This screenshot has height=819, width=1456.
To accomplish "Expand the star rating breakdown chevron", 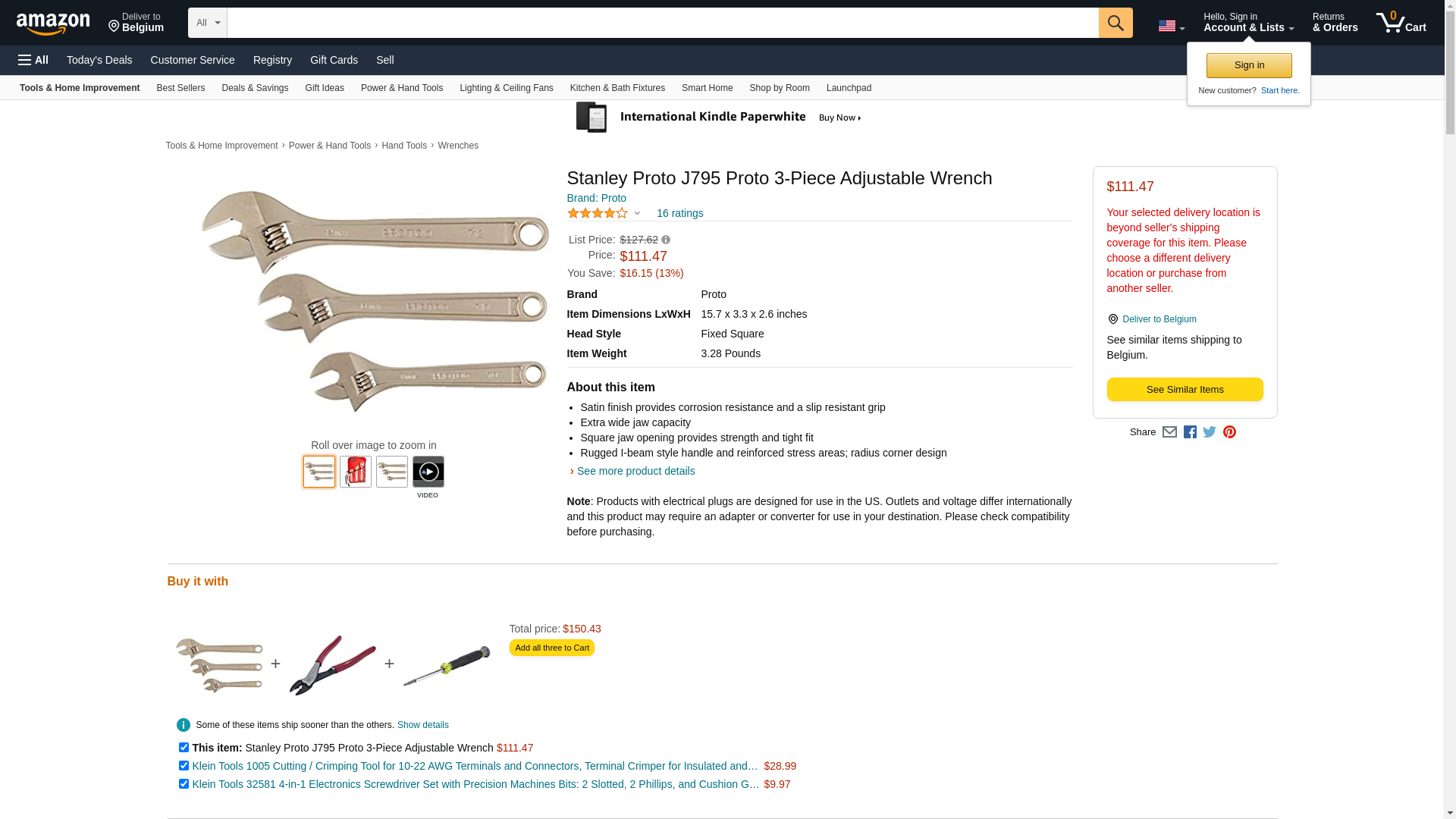I will pos(637,213).
